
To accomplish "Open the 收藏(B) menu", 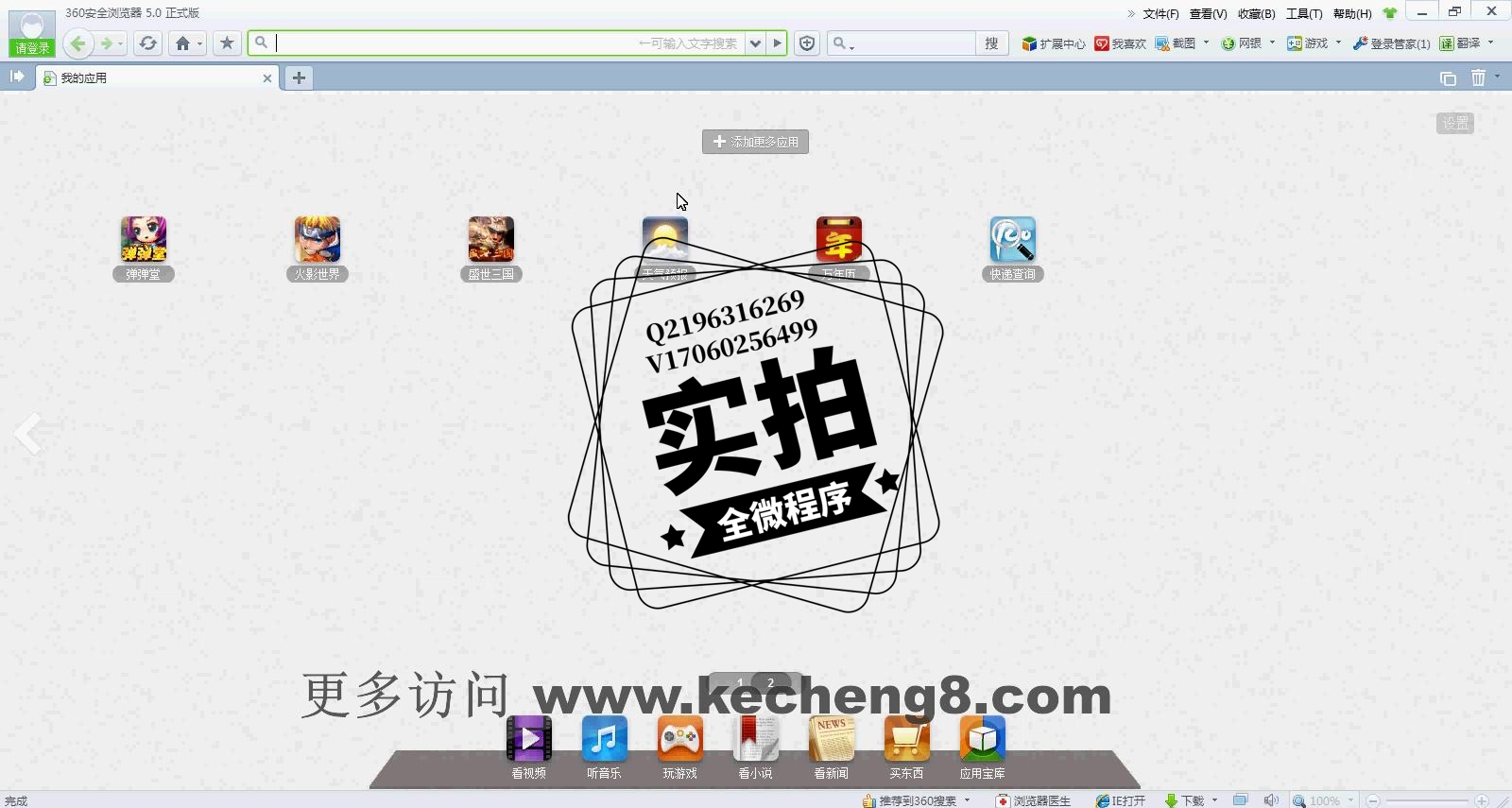I will 1256,13.
